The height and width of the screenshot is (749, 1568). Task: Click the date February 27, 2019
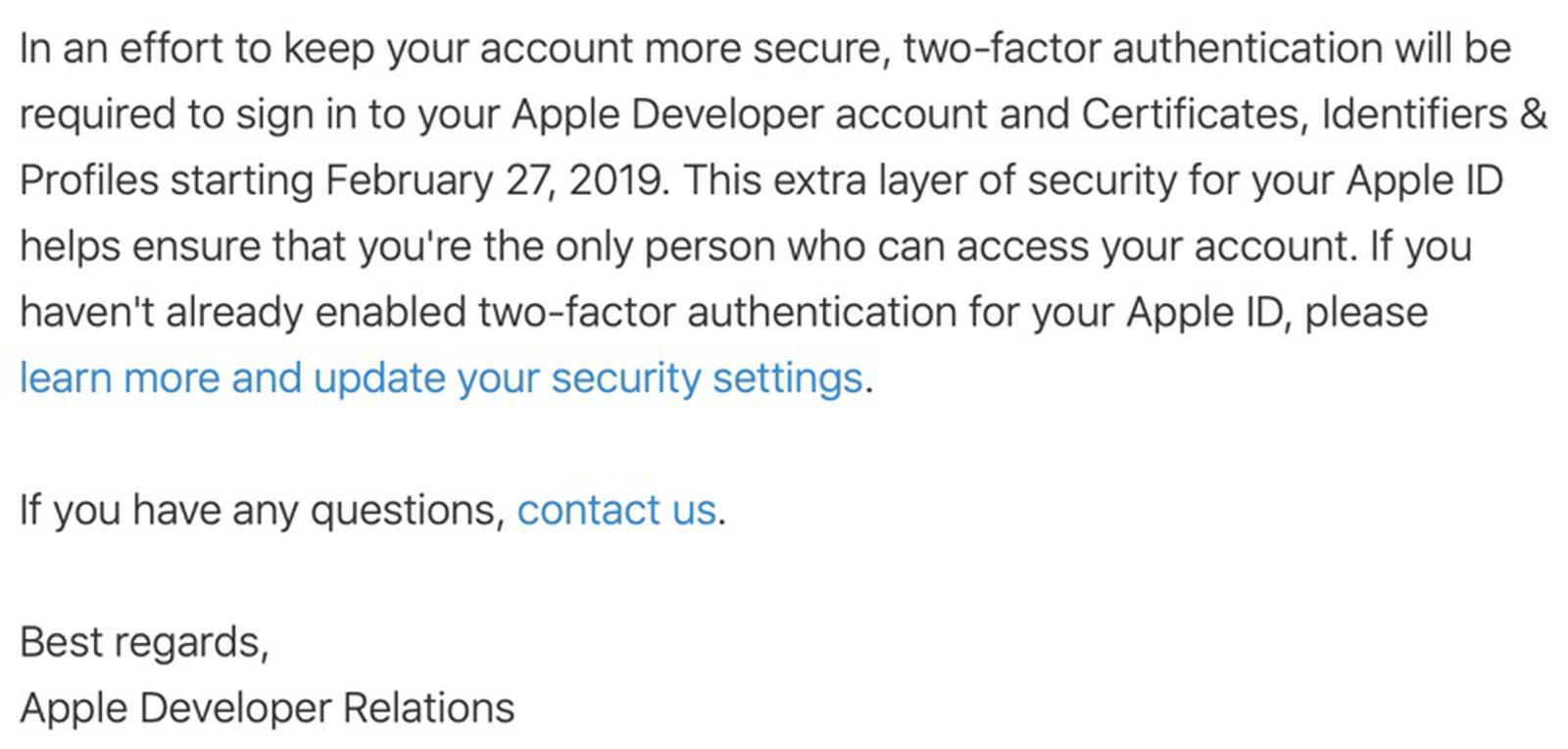497,181
